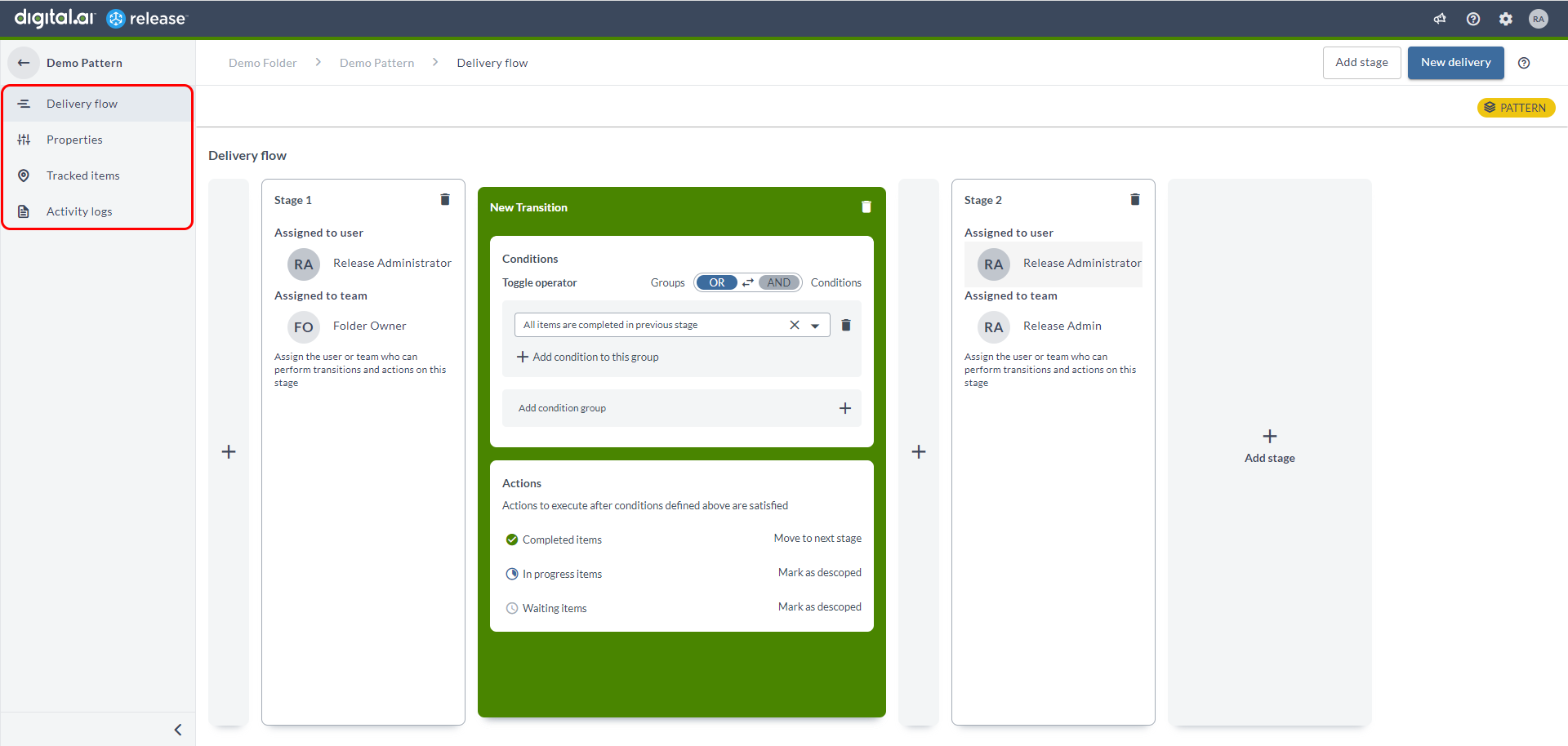Click Add condition to this group
This screenshot has width=1568, height=746.
click(588, 357)
